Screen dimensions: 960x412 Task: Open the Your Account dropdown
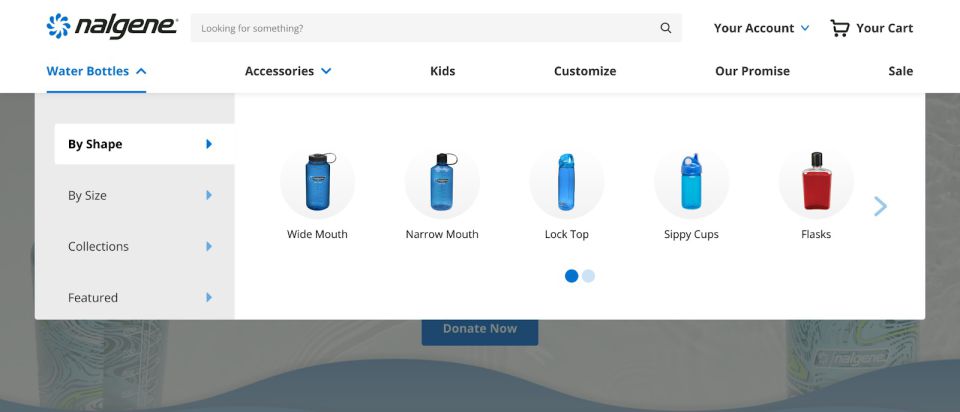761,28
